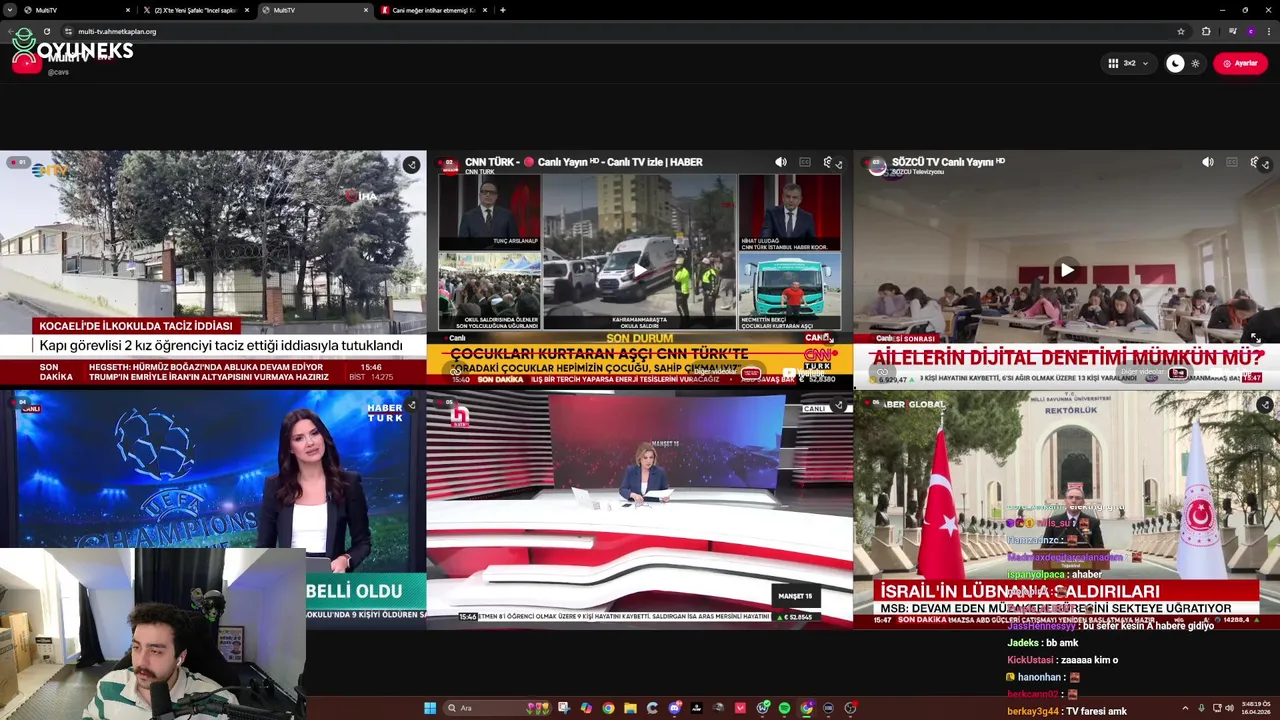
Task: Mute the SÖZCÜ TV stream volume icon
Action: 1208,162
